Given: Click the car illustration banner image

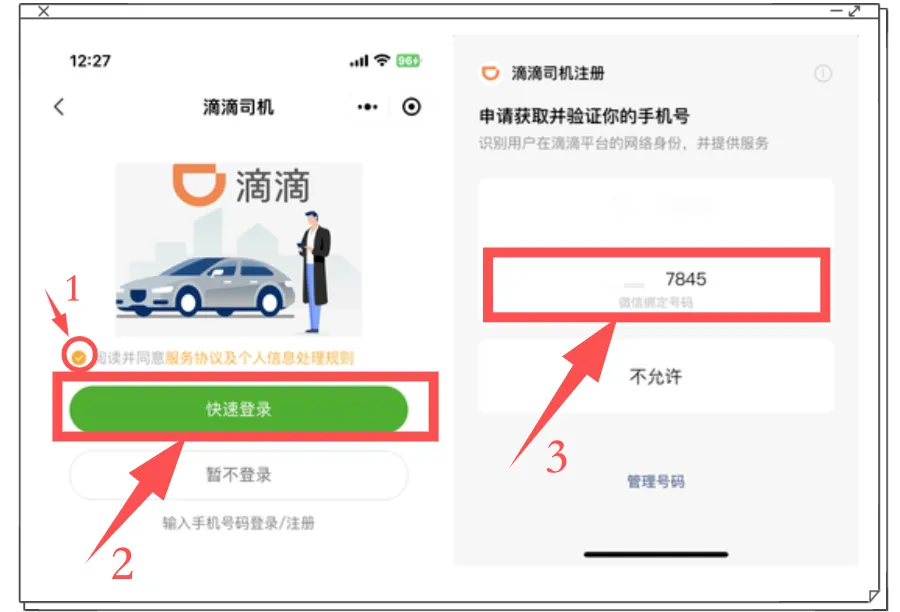Looking at the screenshot, I should pyautogui.click(x=239, y=249).
